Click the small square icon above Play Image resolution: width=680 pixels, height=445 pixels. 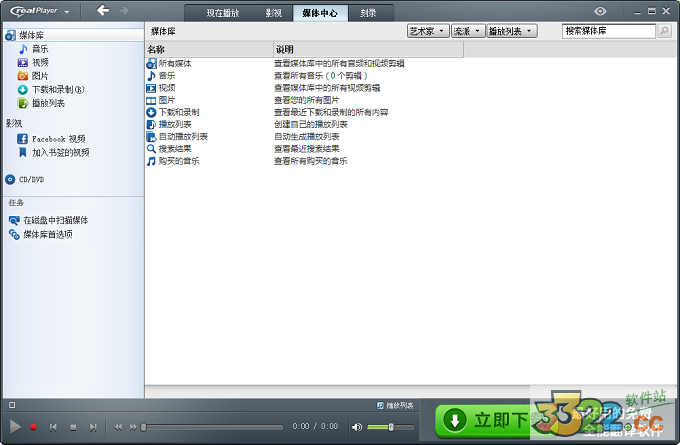(12, 405)
